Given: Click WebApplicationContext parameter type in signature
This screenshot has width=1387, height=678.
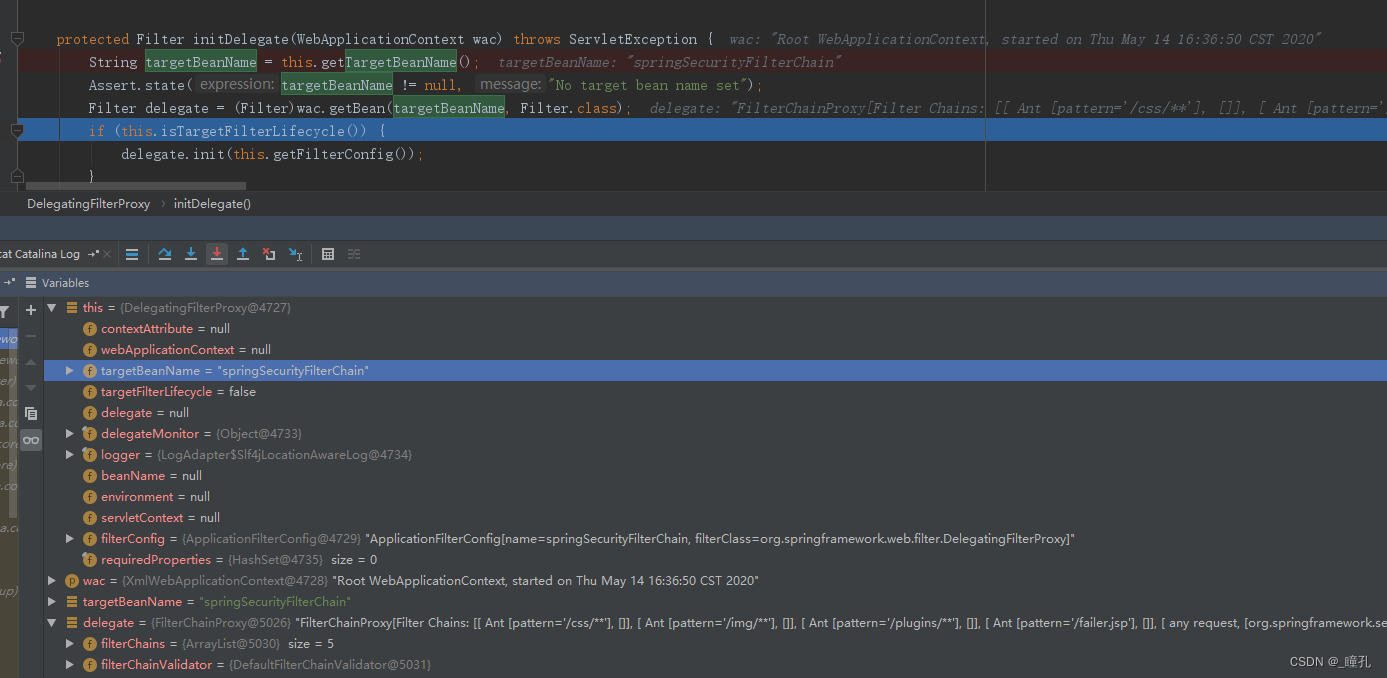Looking at the screenshot, I should coord(380,39).
